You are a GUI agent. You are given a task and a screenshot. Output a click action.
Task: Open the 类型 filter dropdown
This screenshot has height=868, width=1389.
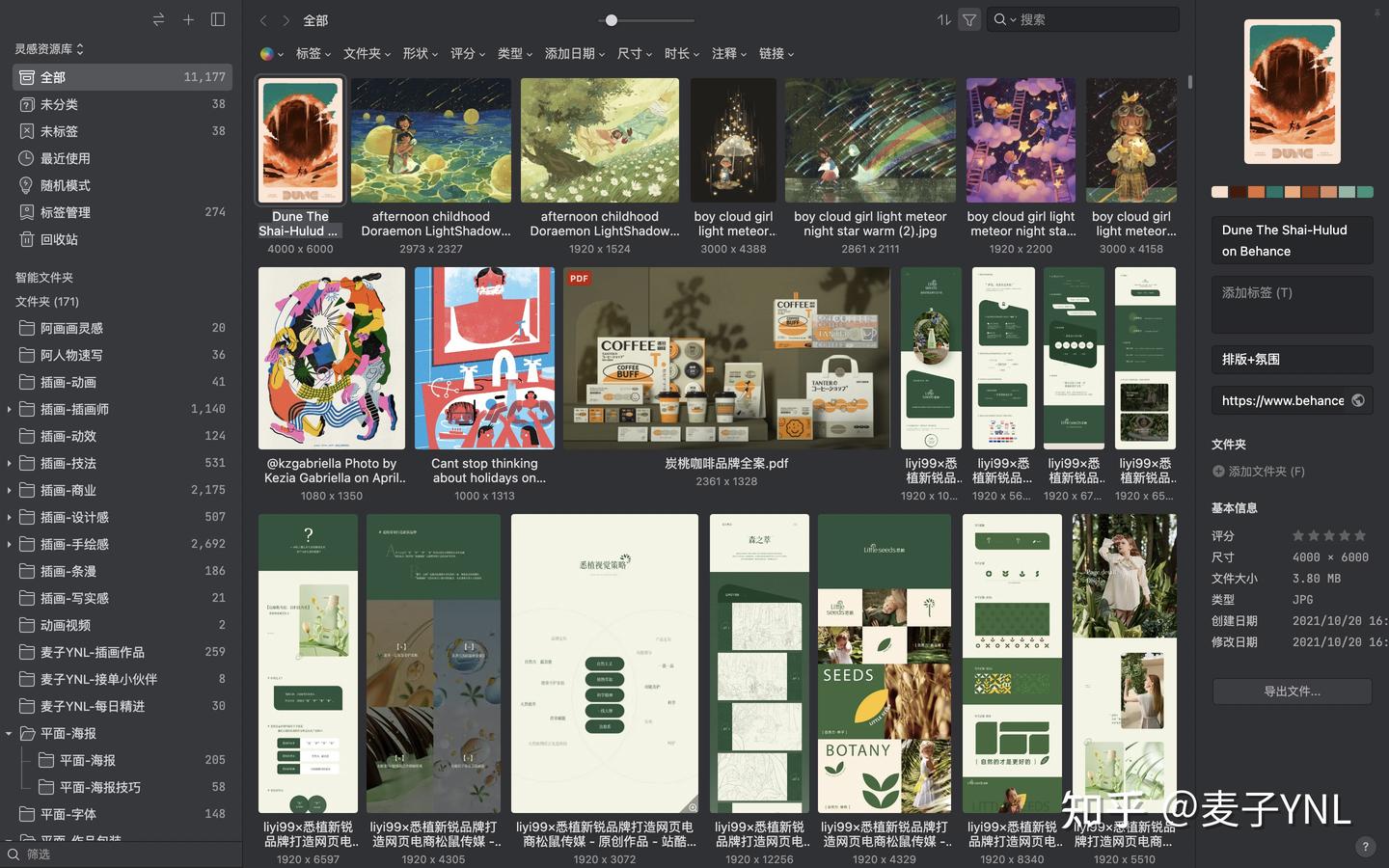coord(515,54)
